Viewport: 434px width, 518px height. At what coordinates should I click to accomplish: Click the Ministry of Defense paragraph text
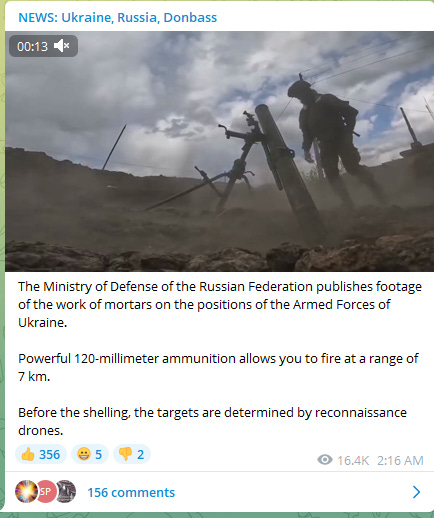[x=220, y=304]
